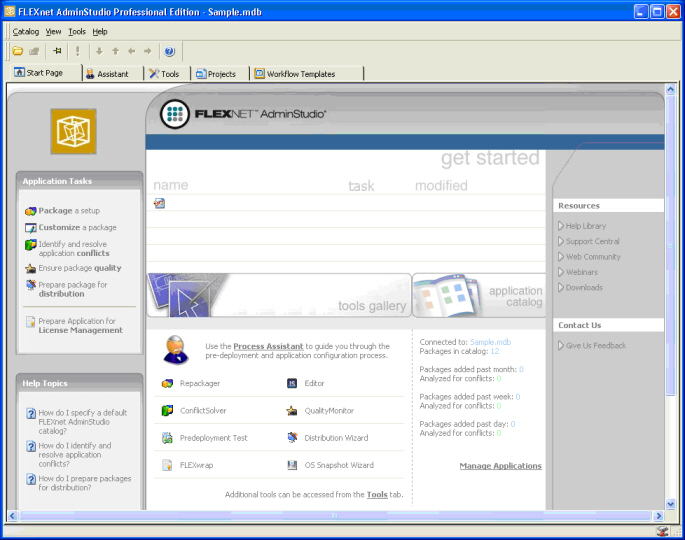
Task: Open the application catalog thumbnail
Action: click(478, 295)
